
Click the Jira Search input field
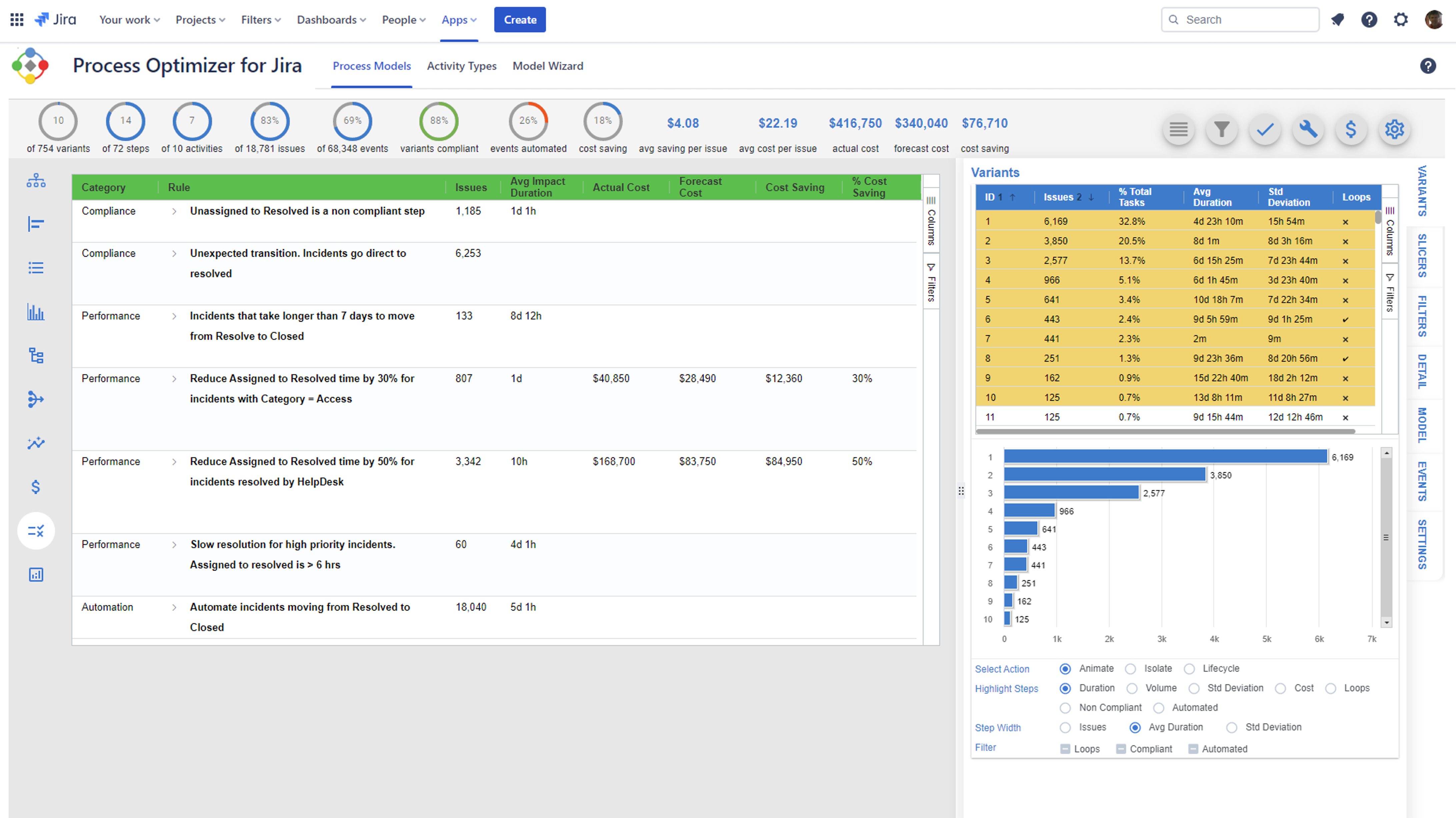[x=1240, y=20]
